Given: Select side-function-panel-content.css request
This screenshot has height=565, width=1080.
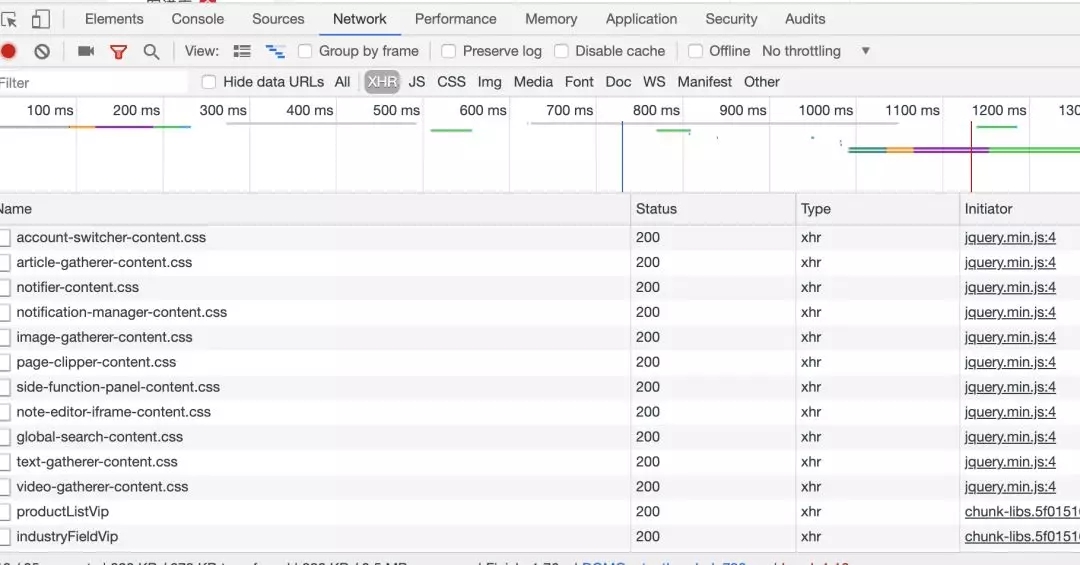Looking at the screenshot, I should tap(118, 387).
